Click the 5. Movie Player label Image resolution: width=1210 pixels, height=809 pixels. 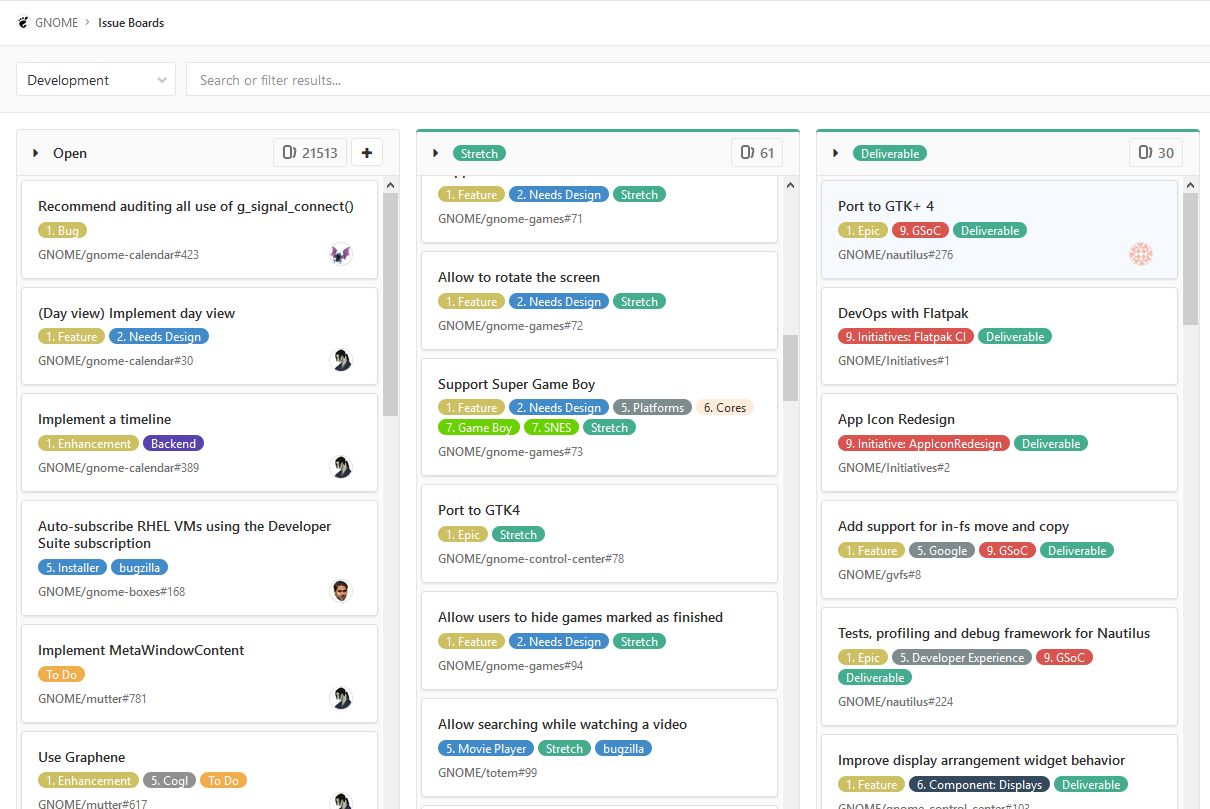tap(486, 748)
